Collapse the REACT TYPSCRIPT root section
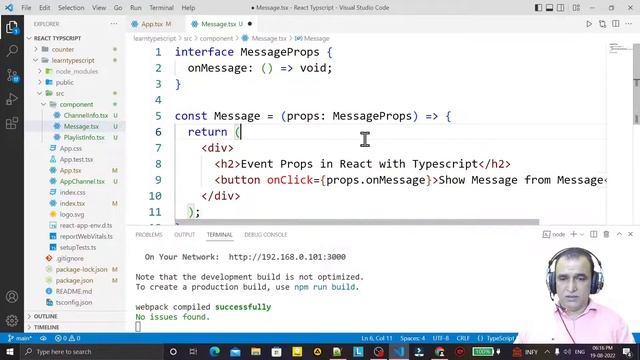The image size is (640, 360). pyautogui.click(x=57, y=38)
